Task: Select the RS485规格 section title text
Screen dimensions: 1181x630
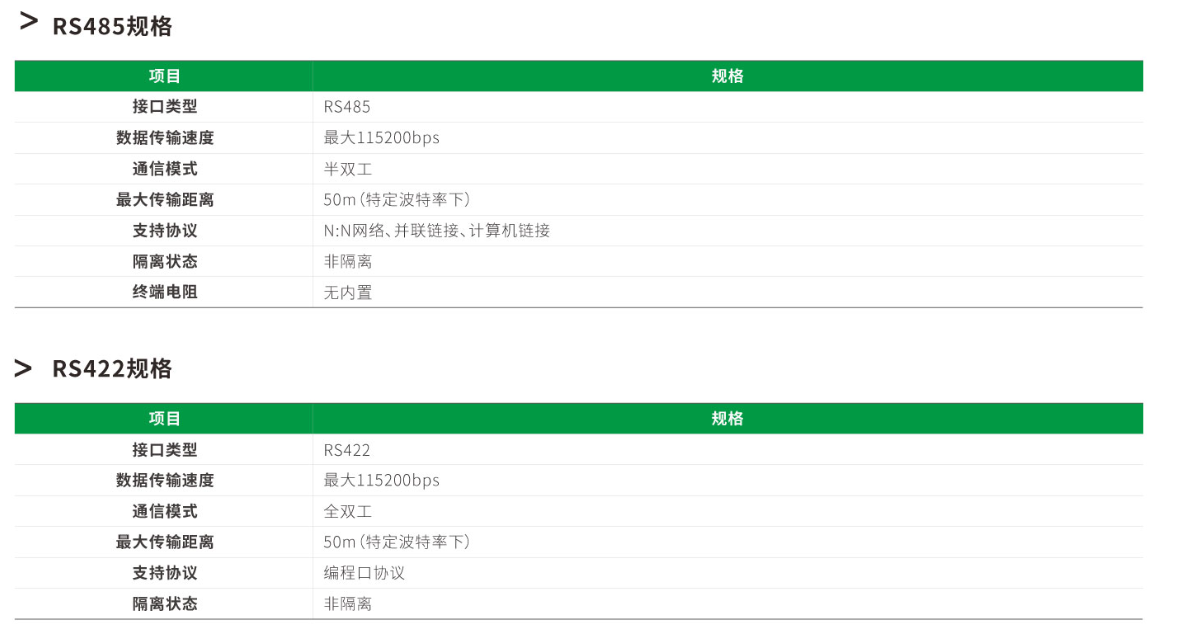Action: click(112, 27)
